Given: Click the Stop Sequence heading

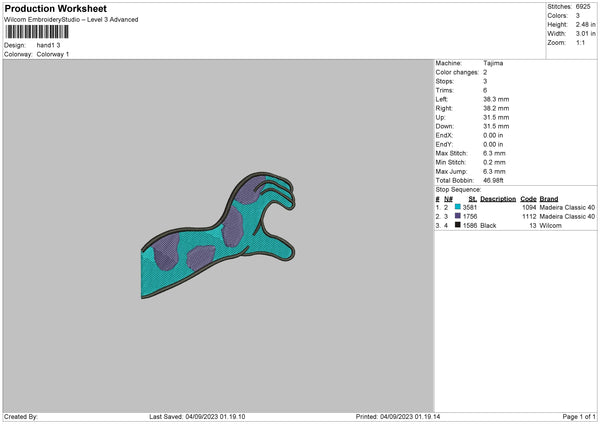Looking at the screenshot, I should pos(458,190).
